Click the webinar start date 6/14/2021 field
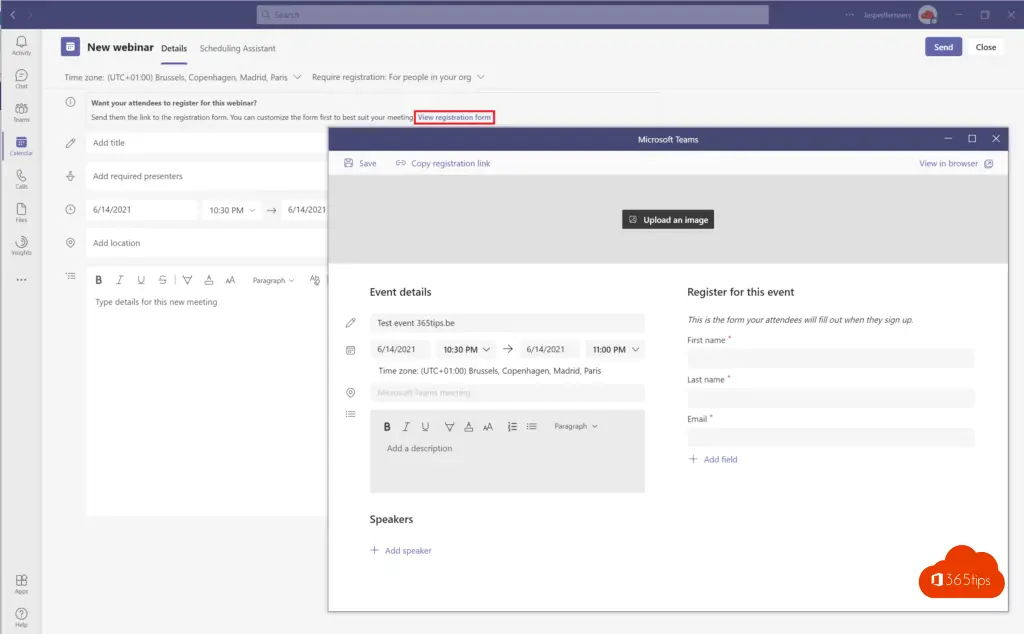This screenshot has width=1024, height=634. pyautogui.click(x=142, y=210)
